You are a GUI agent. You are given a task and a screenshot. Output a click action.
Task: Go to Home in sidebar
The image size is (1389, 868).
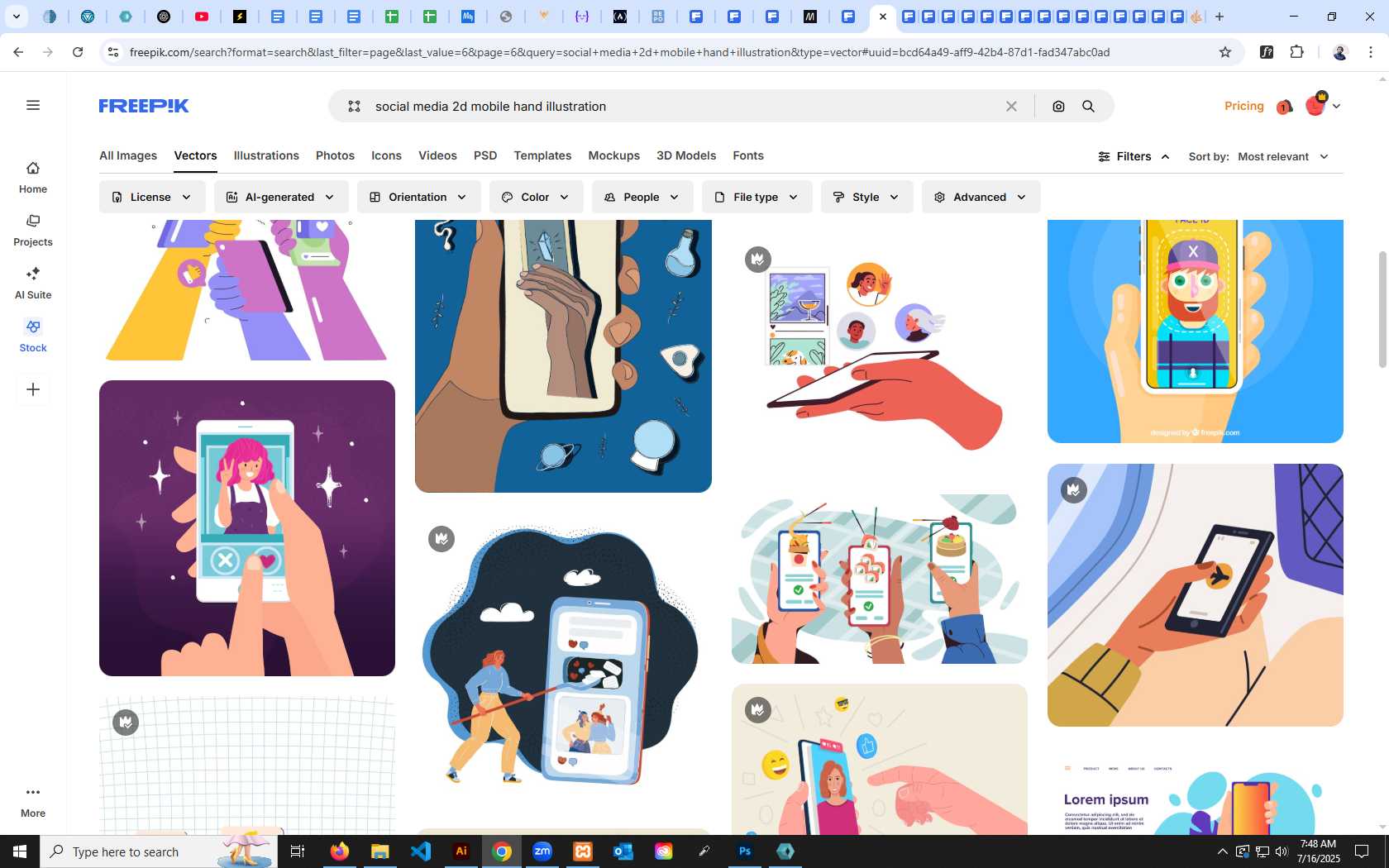pyautogui.click(x=33, y=178)
